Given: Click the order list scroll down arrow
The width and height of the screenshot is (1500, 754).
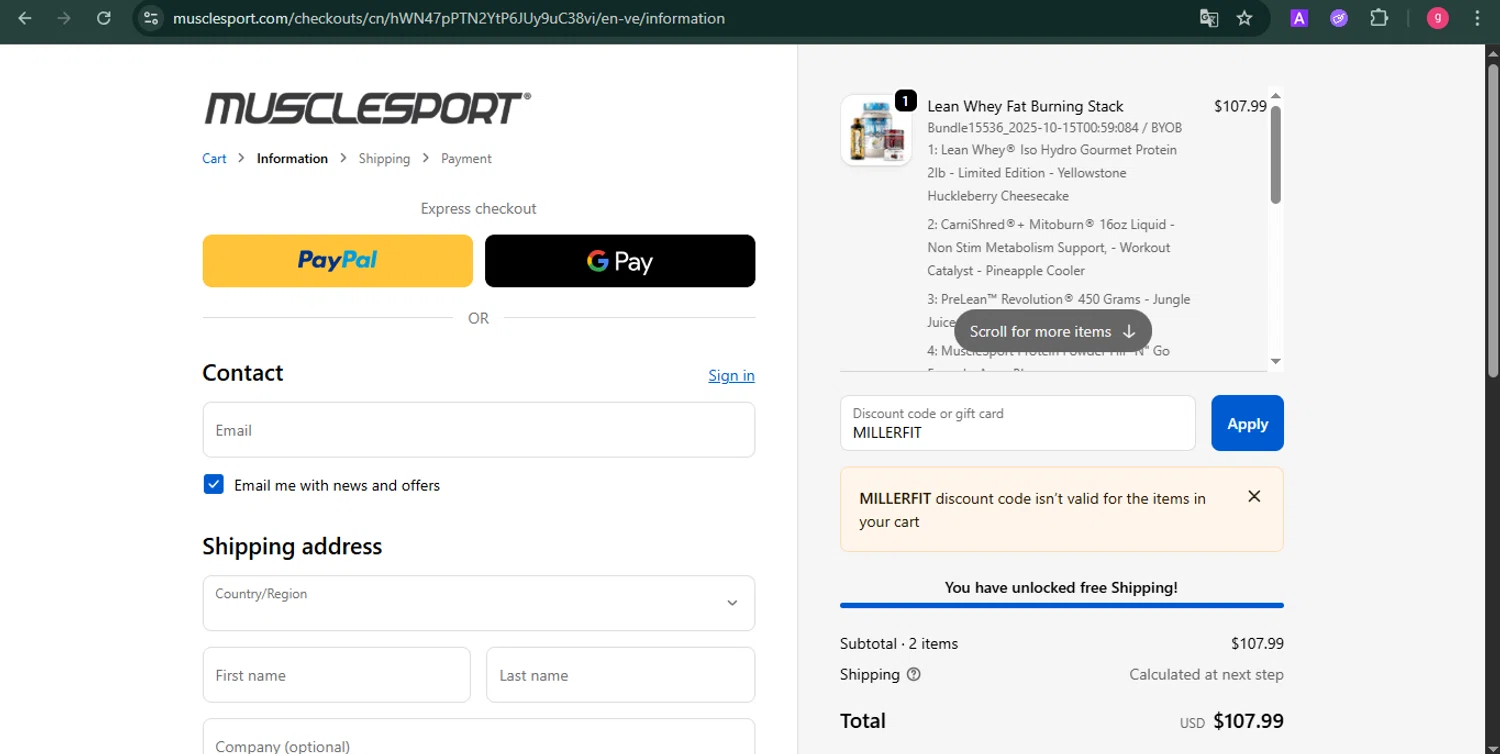Looking at the screenshot, I should pyautogui.click(x=1275, y=361).
